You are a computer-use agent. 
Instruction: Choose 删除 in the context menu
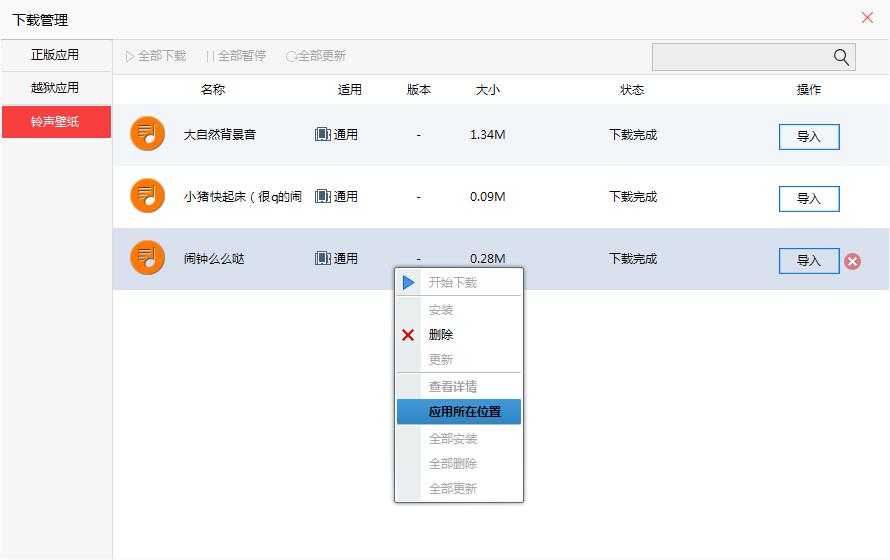pos(441,335)
